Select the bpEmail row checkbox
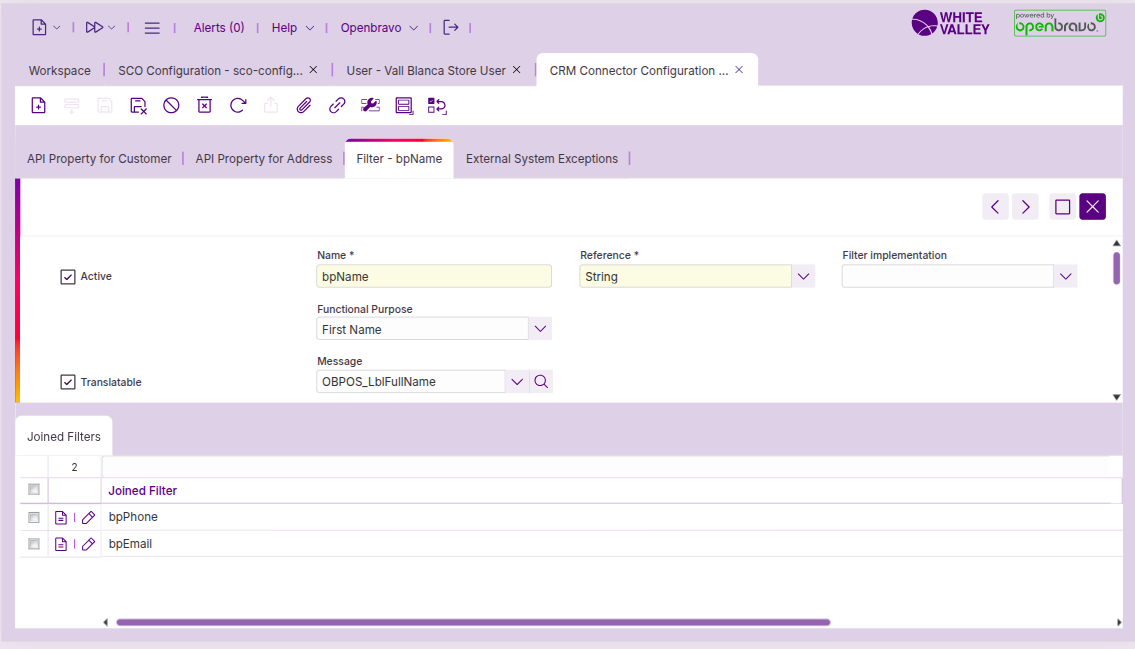The height and width of the screenshot is (649, 1135). [x=34, y=544]
